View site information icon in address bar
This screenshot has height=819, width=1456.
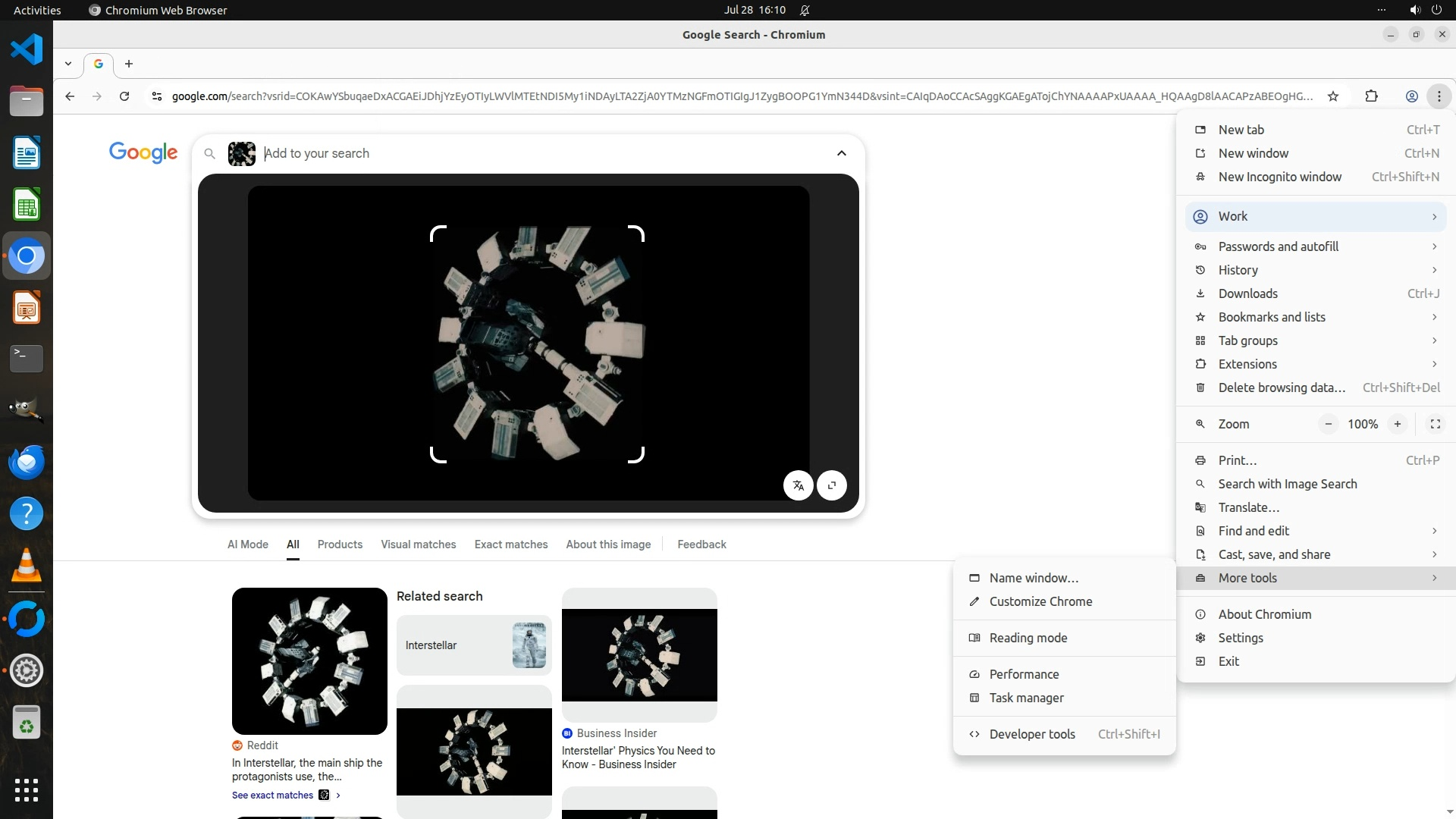coord(157,96)
